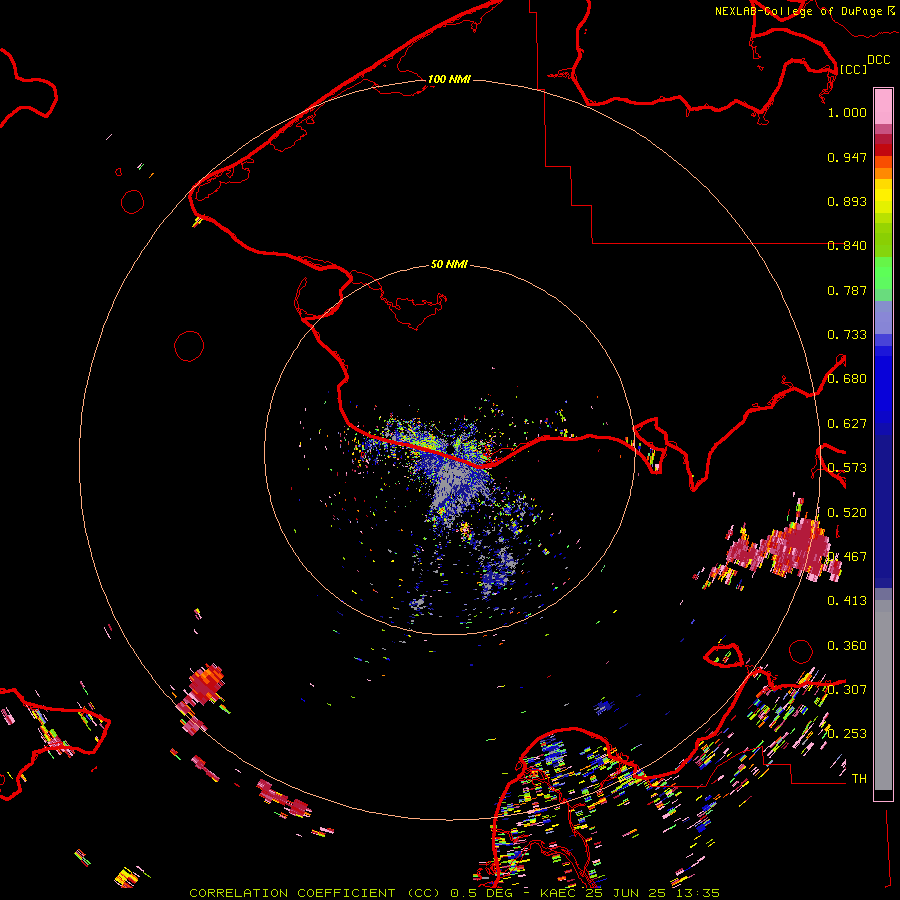The height and width of the screenshot is (900, 900).
Task: Click the 100 NMI range ring label
Action: [449, 79]
